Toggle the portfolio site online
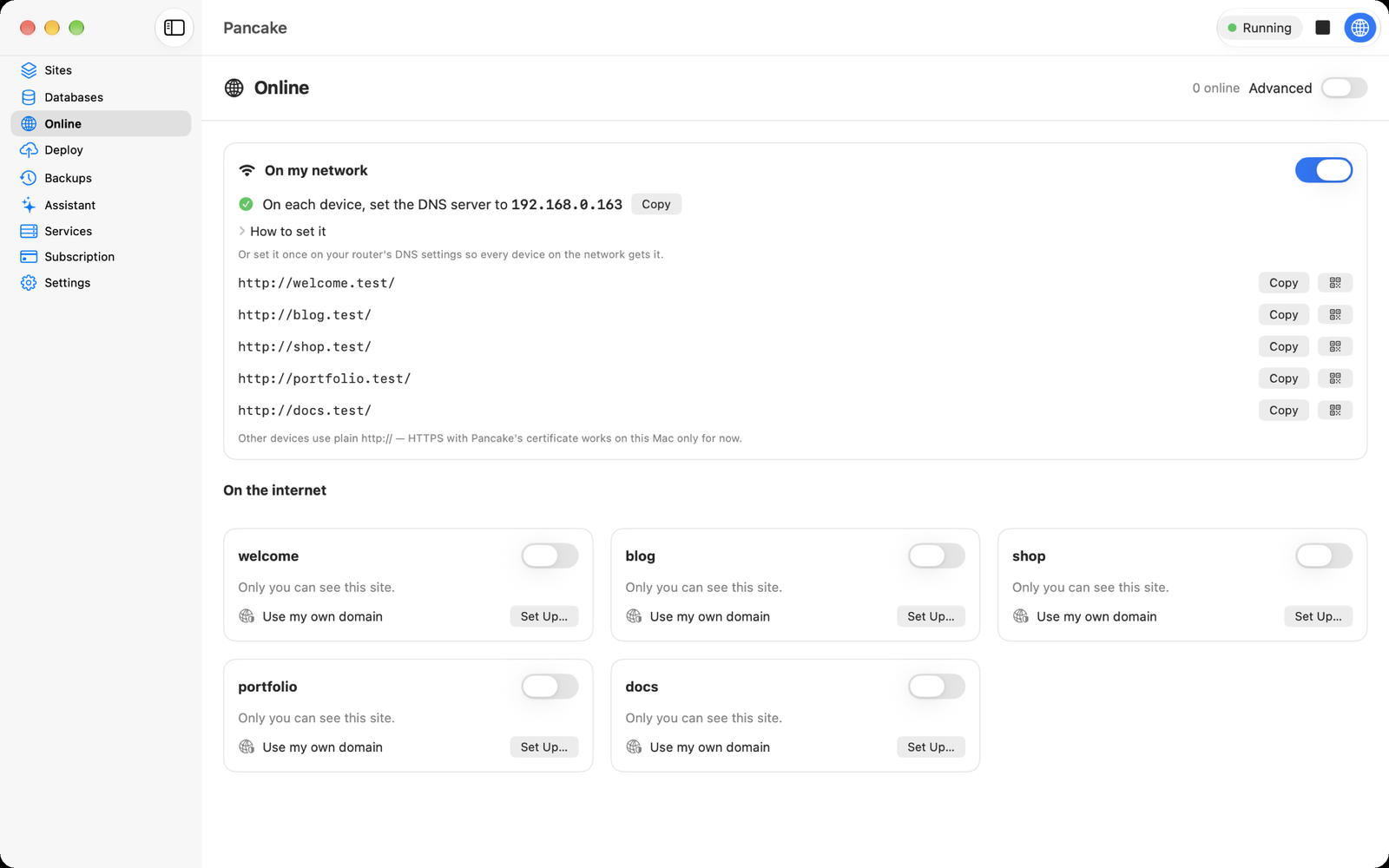Viewport: 1389px width, 868px height. point(550,687)
